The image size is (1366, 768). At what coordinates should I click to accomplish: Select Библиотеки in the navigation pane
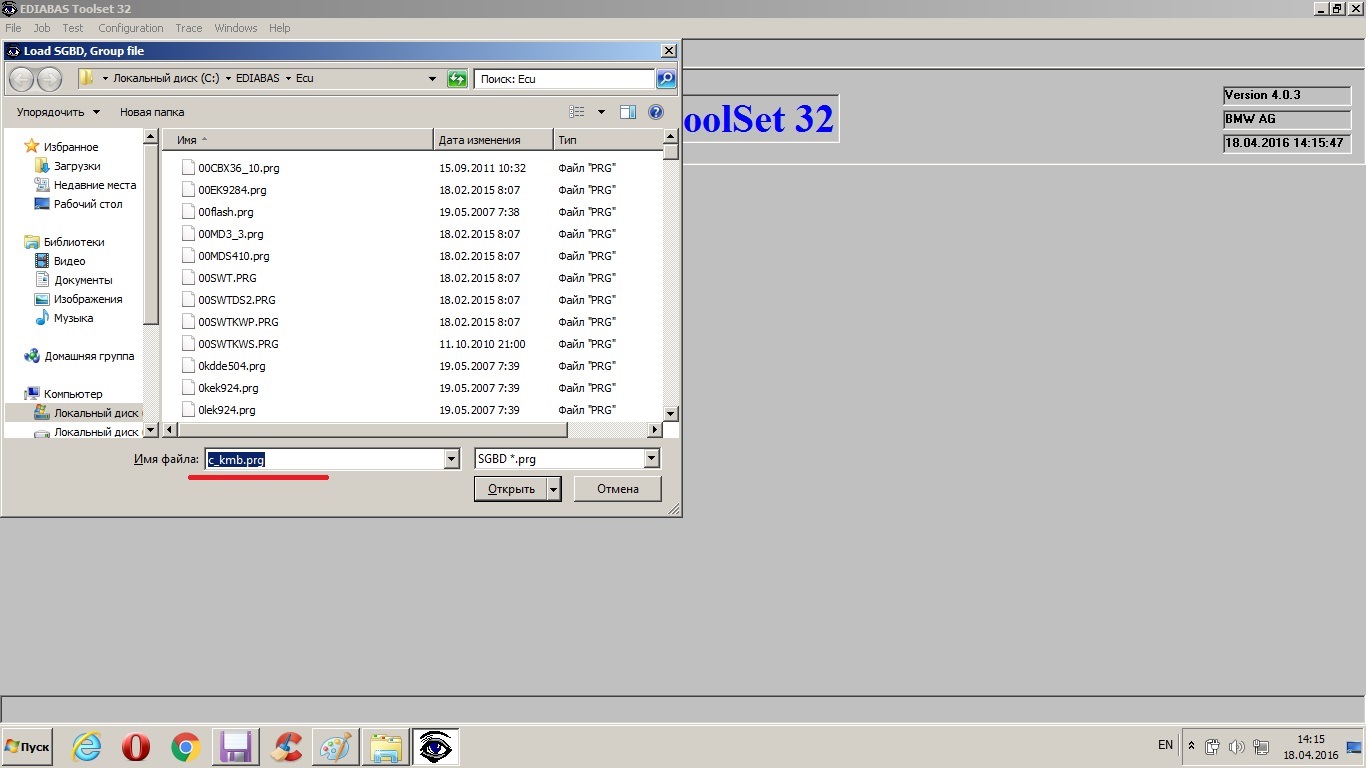click(x=64, y=242)
